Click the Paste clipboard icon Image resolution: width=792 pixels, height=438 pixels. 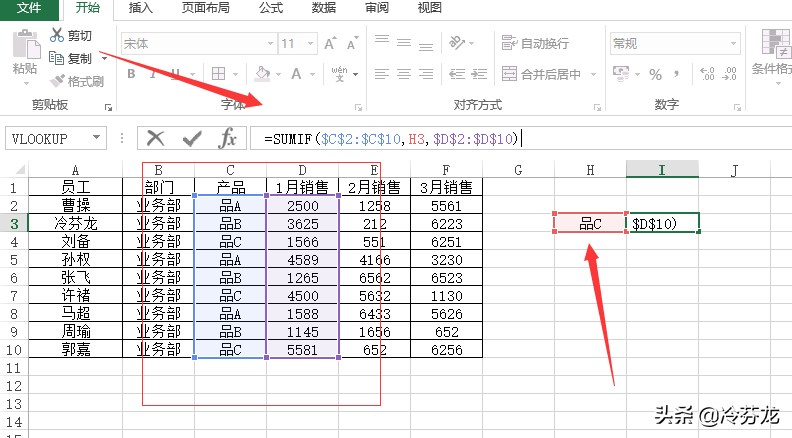pos(26,44)
